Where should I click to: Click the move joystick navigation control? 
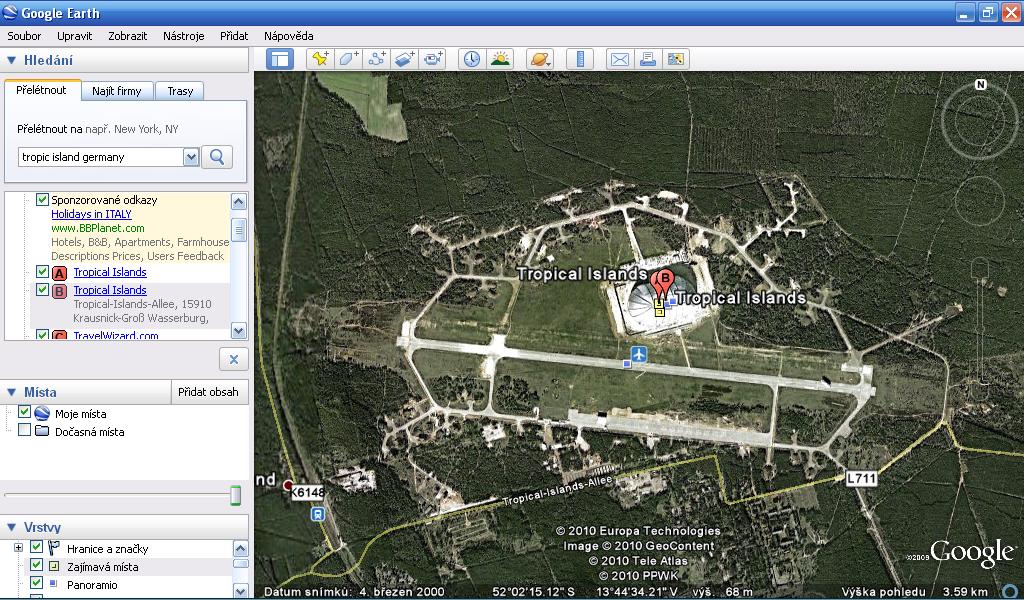click(980, 200)
